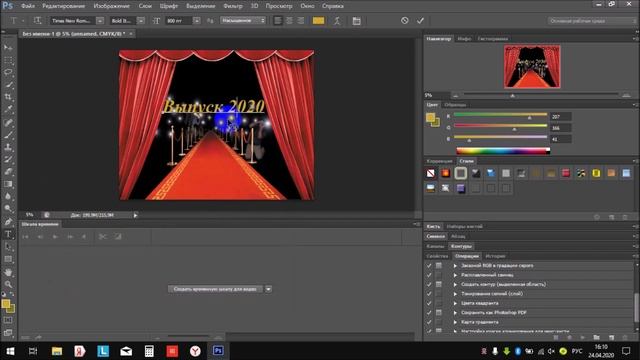Screen dimensions: 640x360
Task: Select the Horizontal Type tool
Action: click(x=8, y=234)
